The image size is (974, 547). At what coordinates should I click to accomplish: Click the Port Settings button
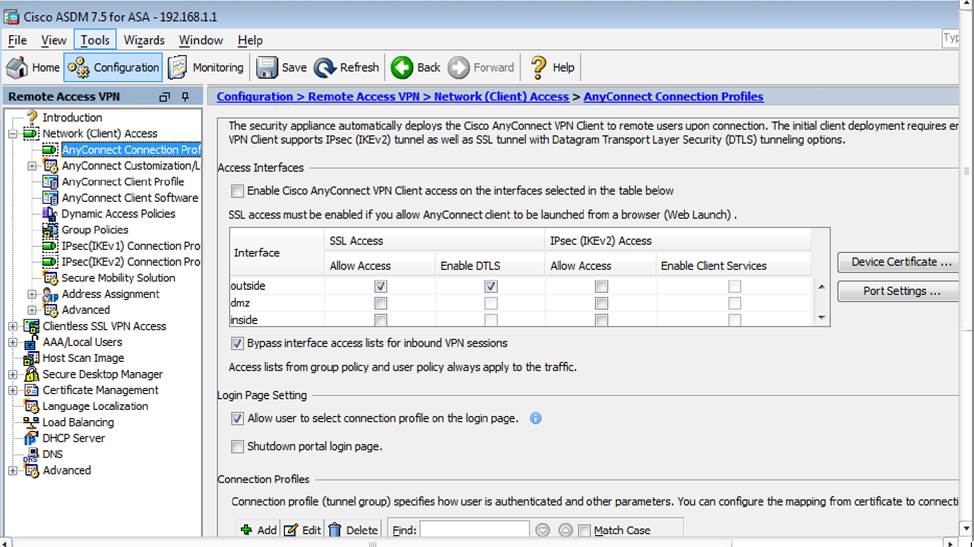coord(900,292)
